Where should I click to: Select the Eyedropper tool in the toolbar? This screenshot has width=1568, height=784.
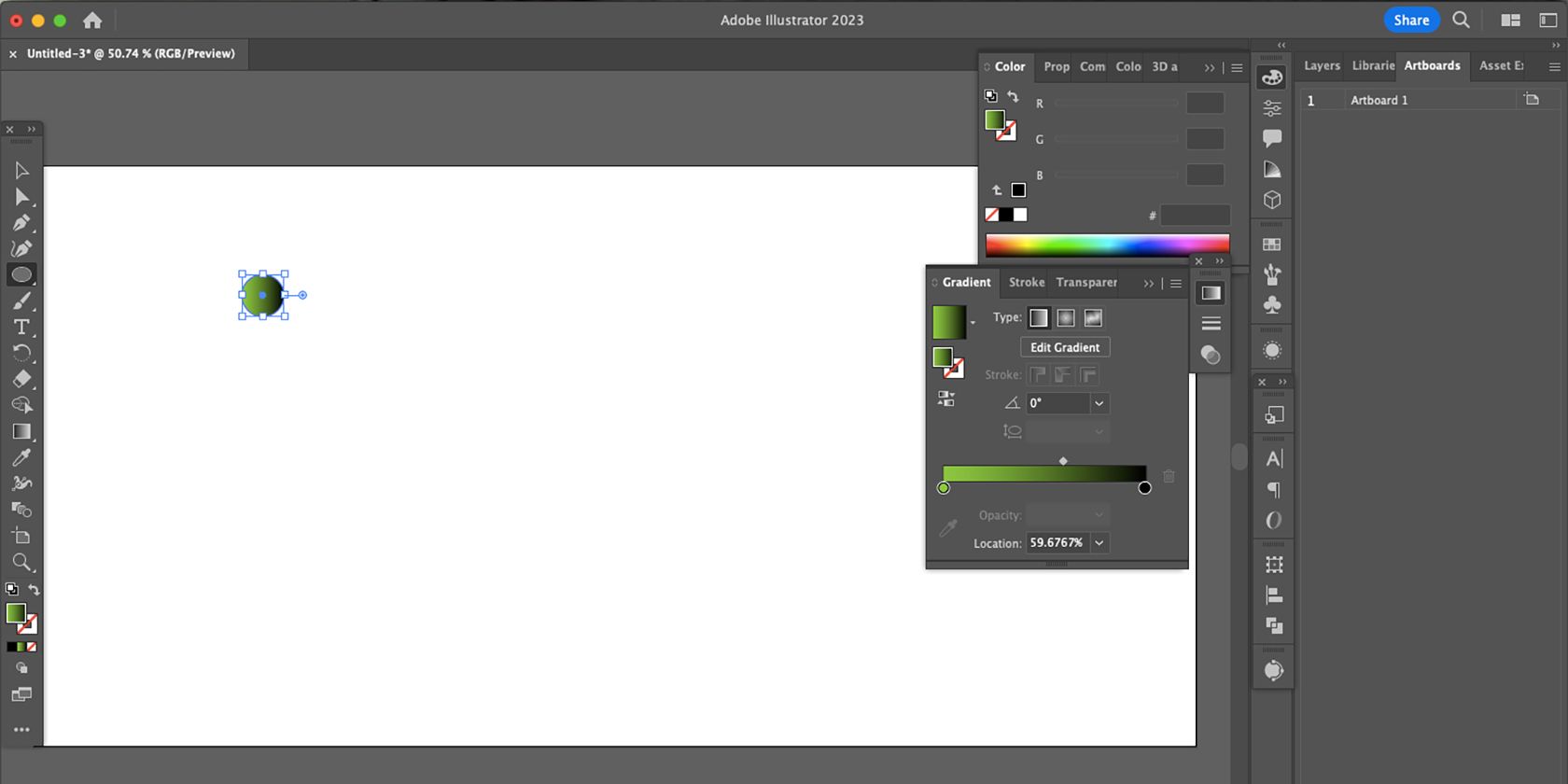[21, 457]
